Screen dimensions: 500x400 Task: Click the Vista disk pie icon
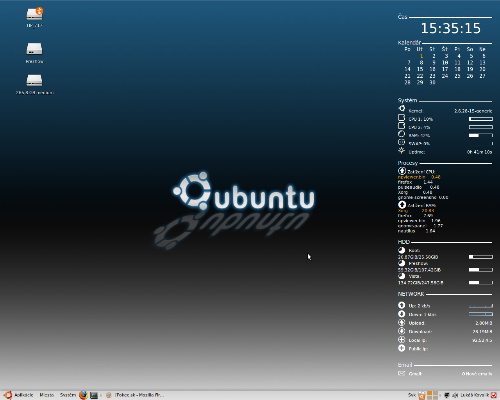pos(402,276)
